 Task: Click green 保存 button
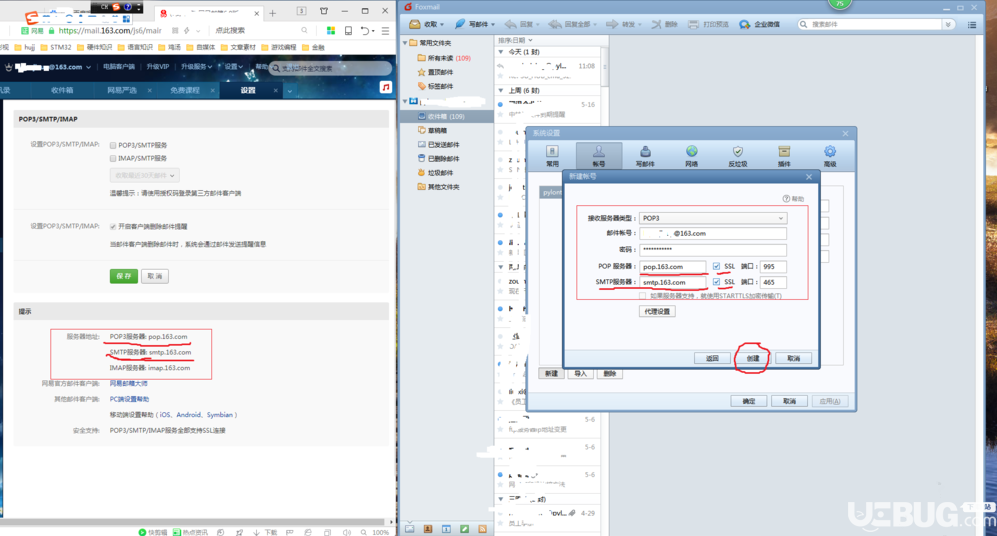124,276
